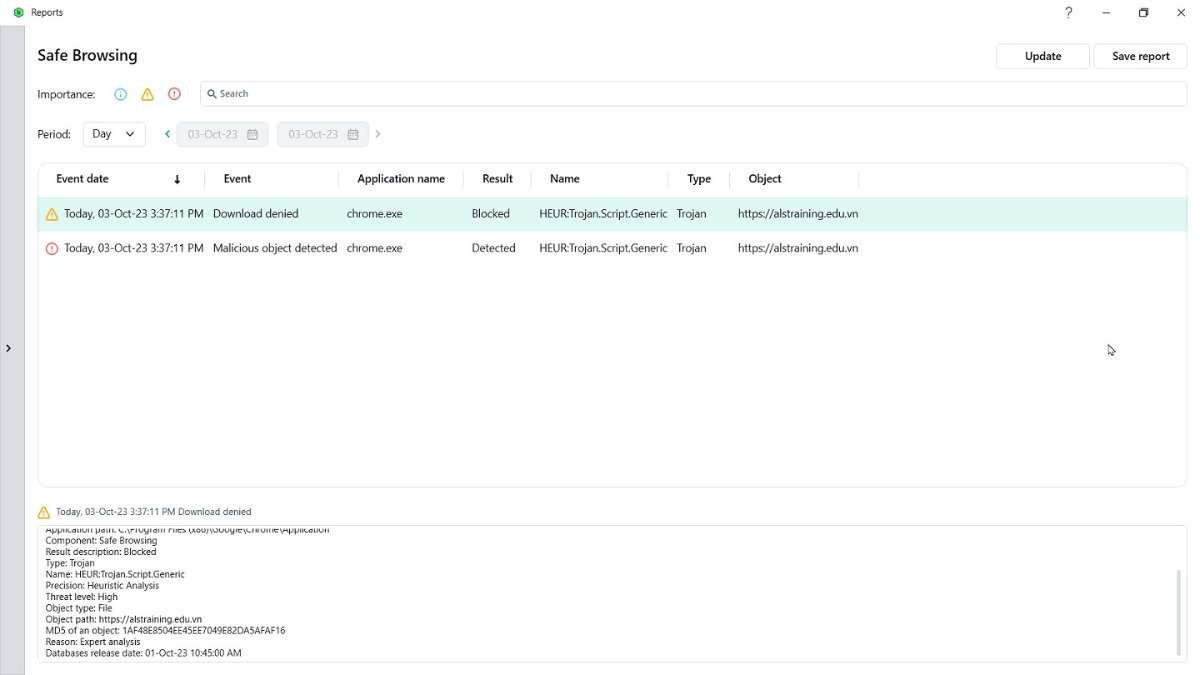The image size is (1200, 675).
Task: Sort by Event date column header
Action: click(x=83, y=179)
